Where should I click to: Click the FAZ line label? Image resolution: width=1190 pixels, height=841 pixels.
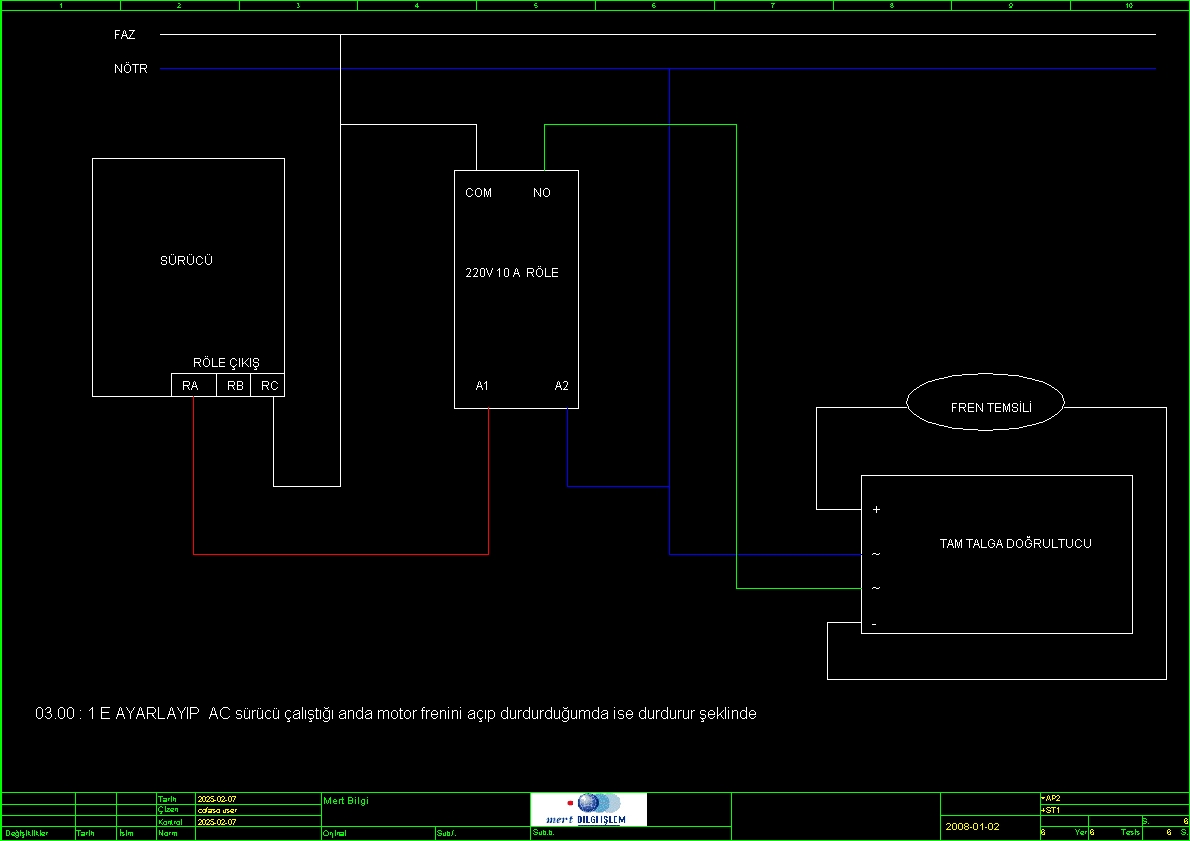coord(124,35)
